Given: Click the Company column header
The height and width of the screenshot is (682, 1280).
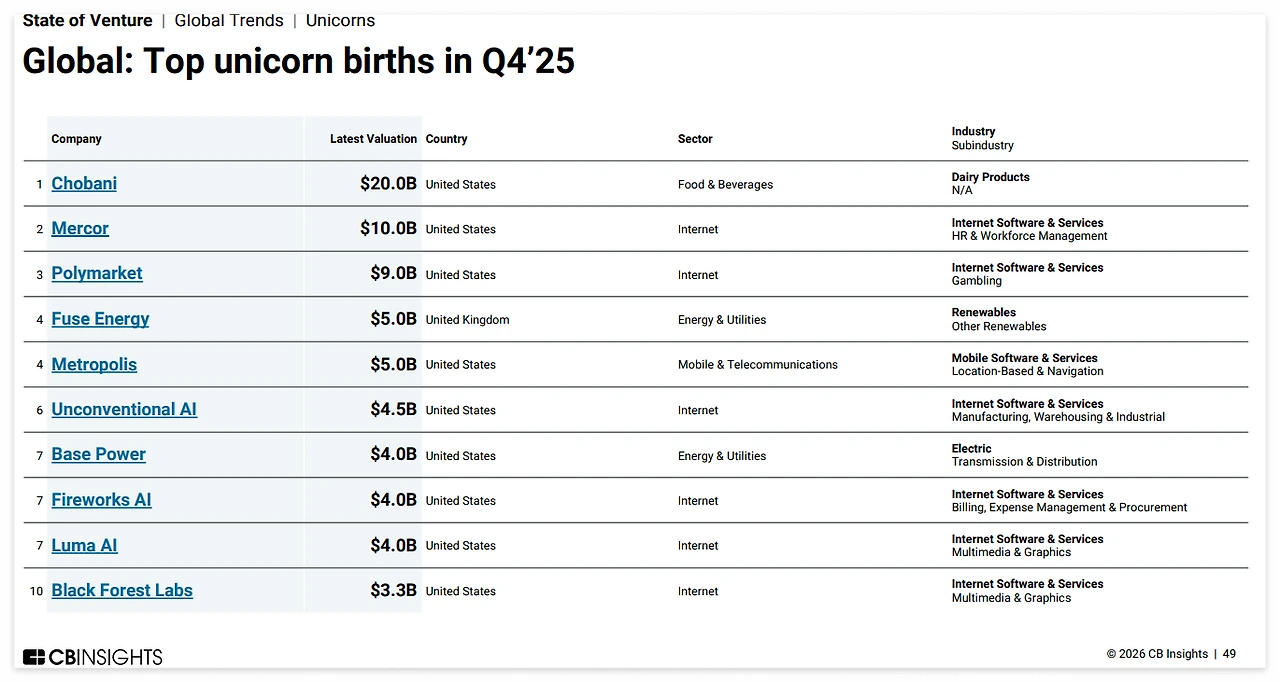Looking at the screenshot, I should [x=77, y=139].
